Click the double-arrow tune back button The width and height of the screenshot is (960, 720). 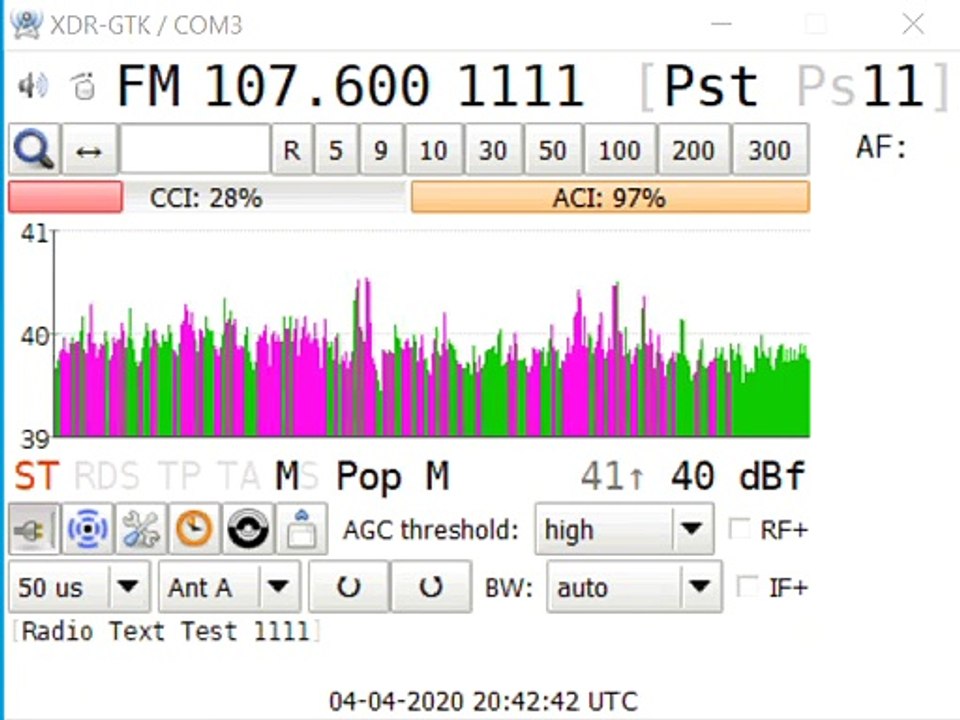89,149
